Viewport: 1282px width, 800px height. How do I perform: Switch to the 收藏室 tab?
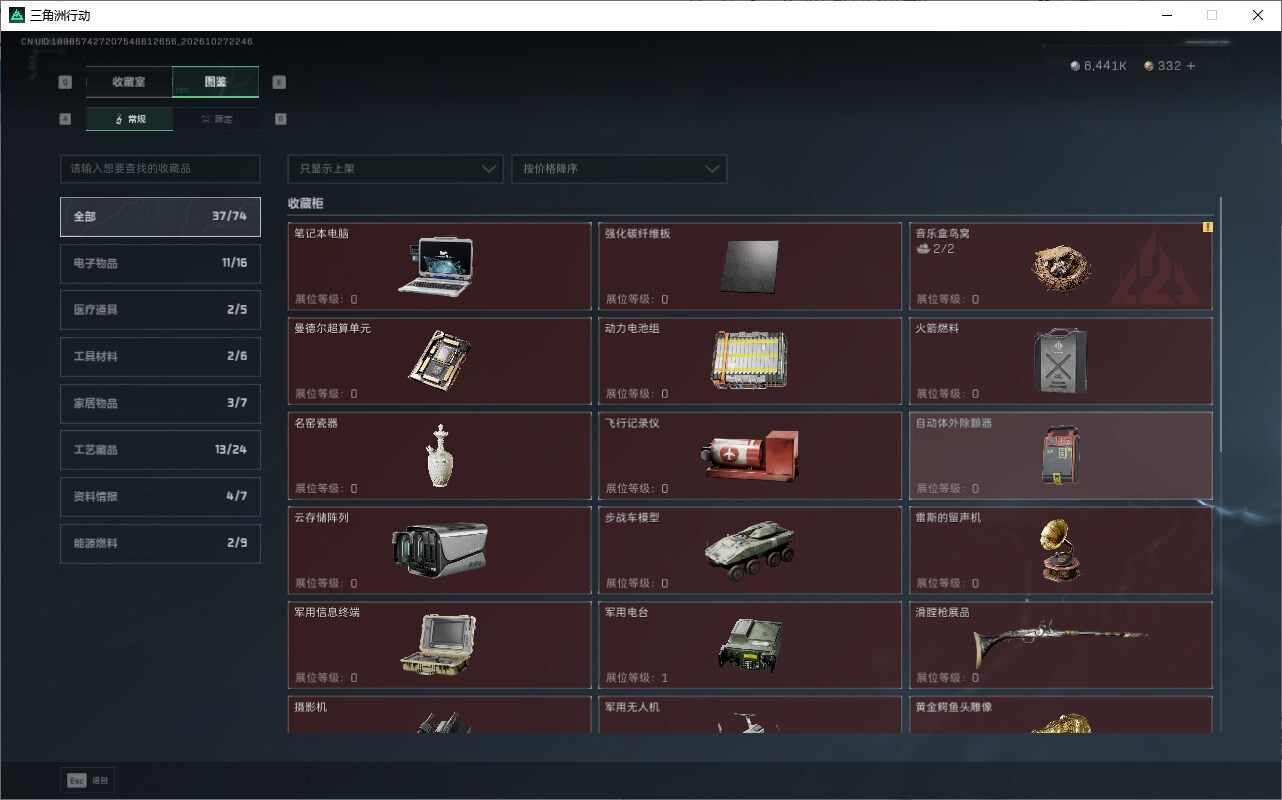pos(129,82)
